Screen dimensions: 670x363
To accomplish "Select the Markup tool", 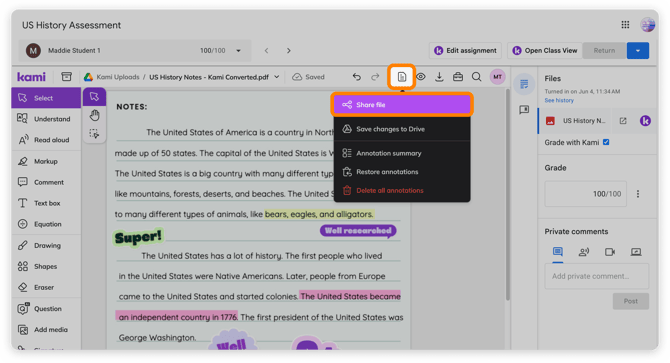I will pyautogui.click(x=46, y=161).
